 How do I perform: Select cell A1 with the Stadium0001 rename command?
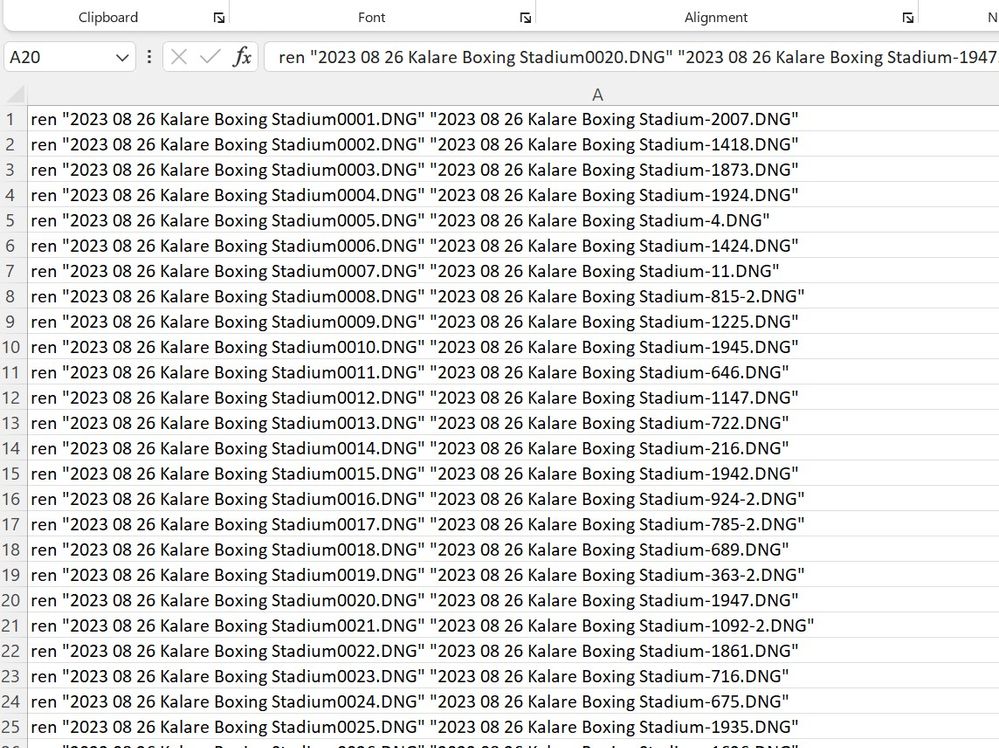tap(400, 118)
